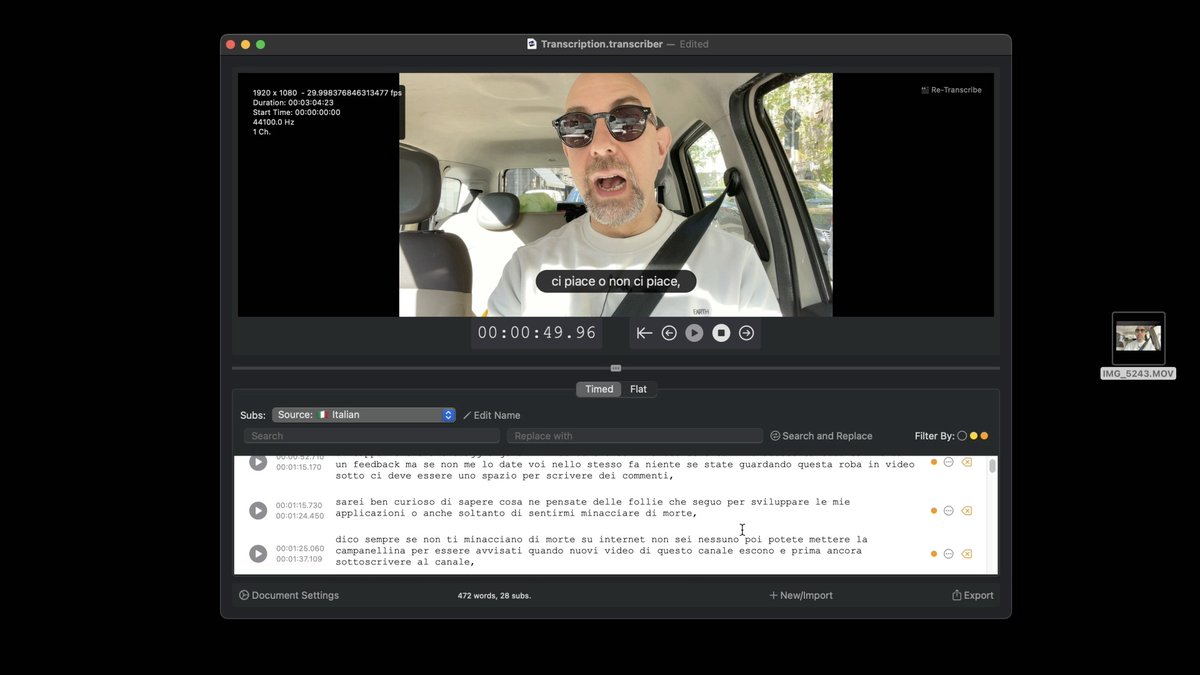Click Search and Replace button
This screenshot has height=675, width=1200.
(x=821, y=436)
